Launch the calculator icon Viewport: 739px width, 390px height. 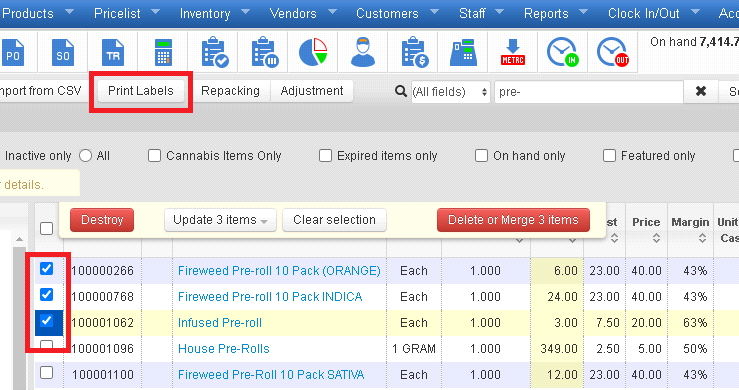coord(163,52)
